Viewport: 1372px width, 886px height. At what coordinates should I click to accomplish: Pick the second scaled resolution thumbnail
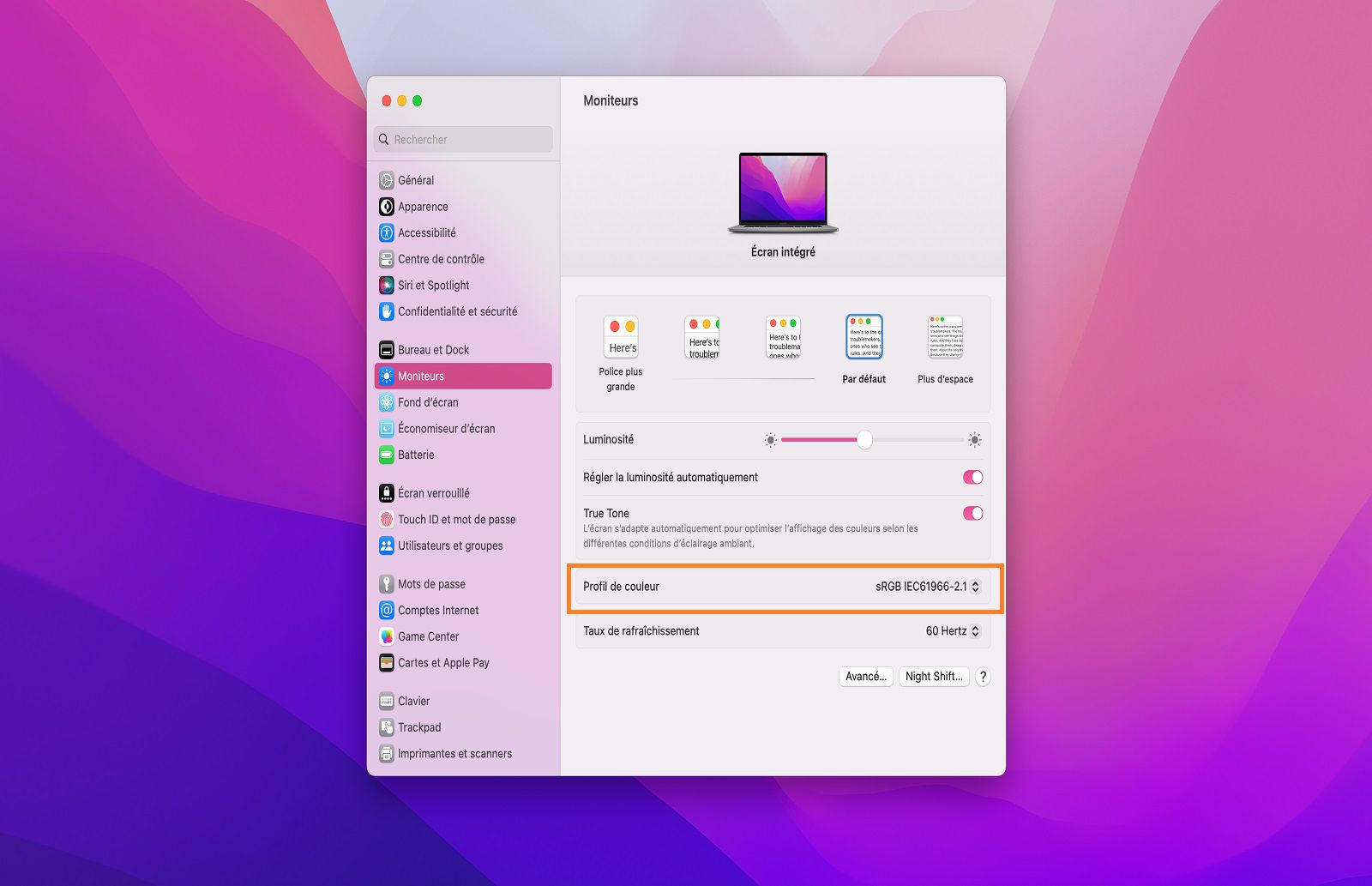click(x=702, y=338)
